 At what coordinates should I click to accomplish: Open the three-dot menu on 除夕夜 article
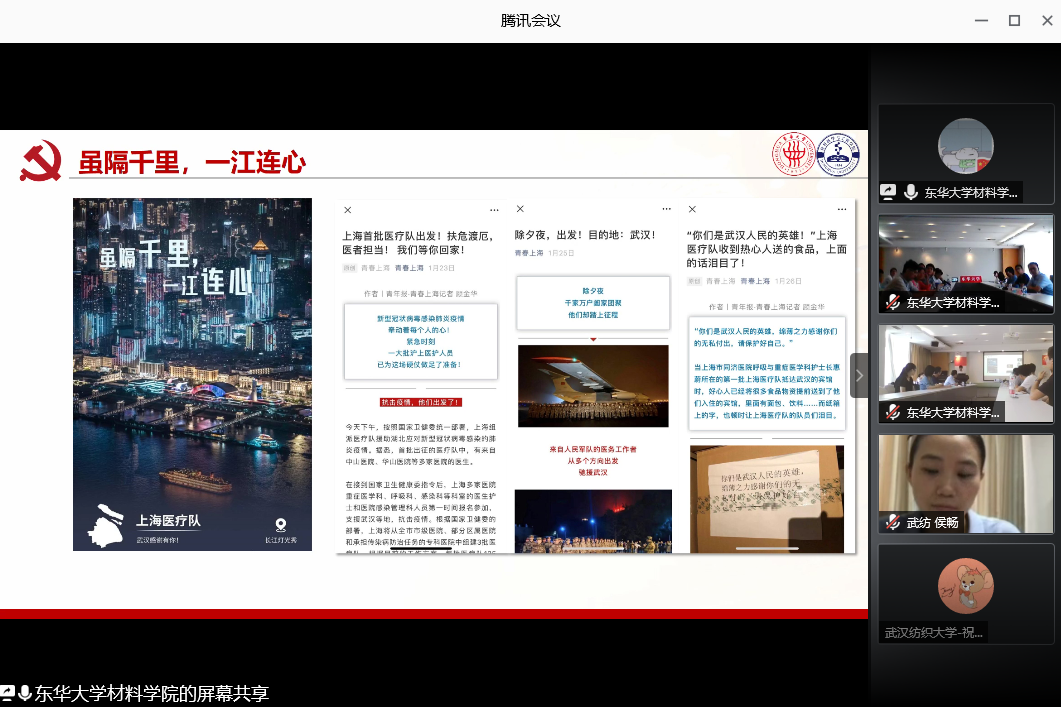(x=666, y=210)
